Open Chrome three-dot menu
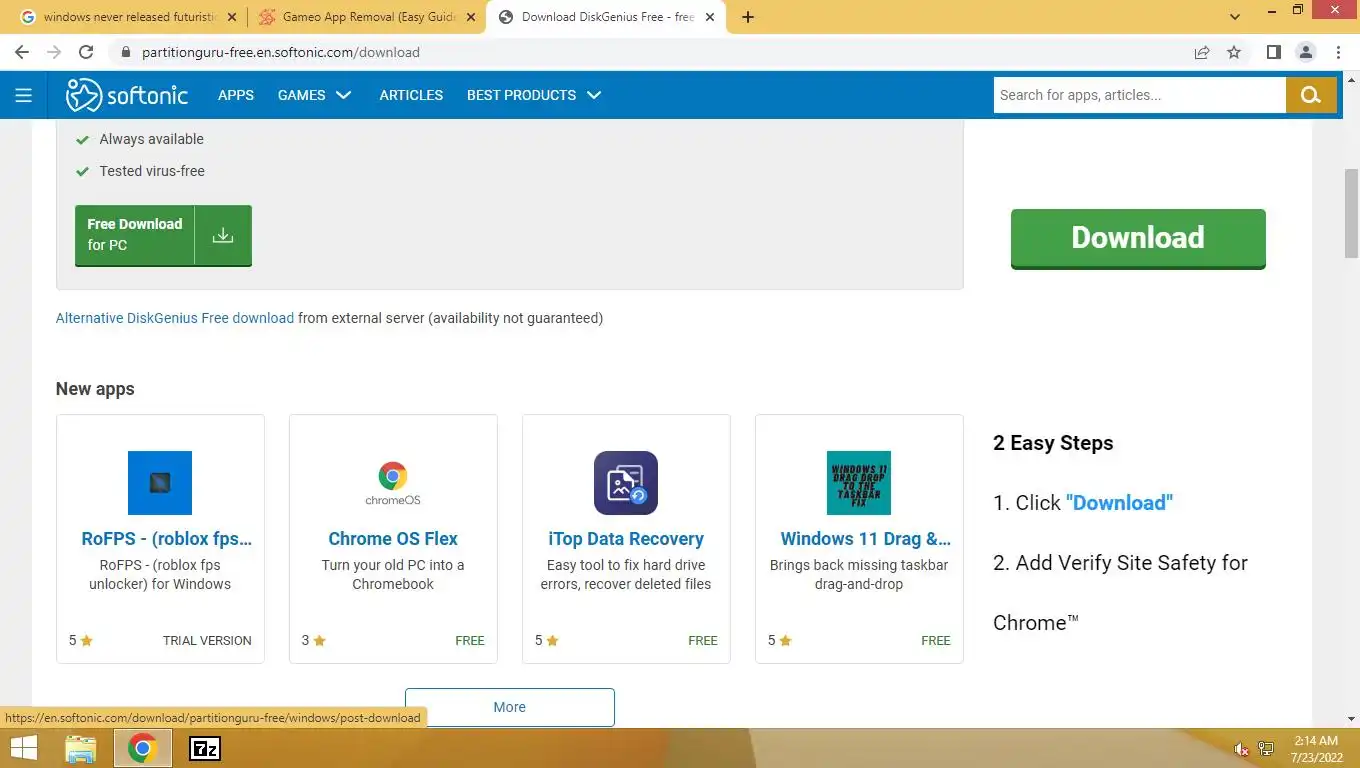Screen dimensions: 1360x768 click(1339, 52)
